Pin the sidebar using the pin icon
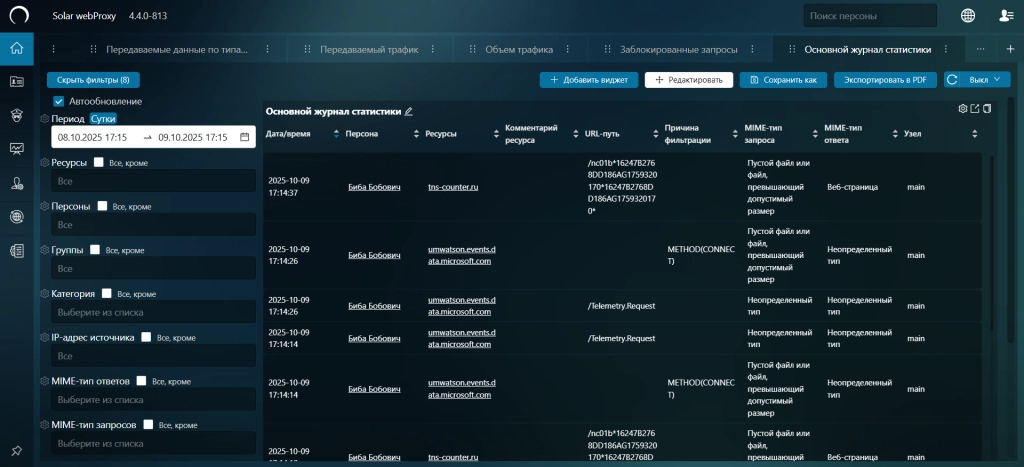 tap(16, 450)
